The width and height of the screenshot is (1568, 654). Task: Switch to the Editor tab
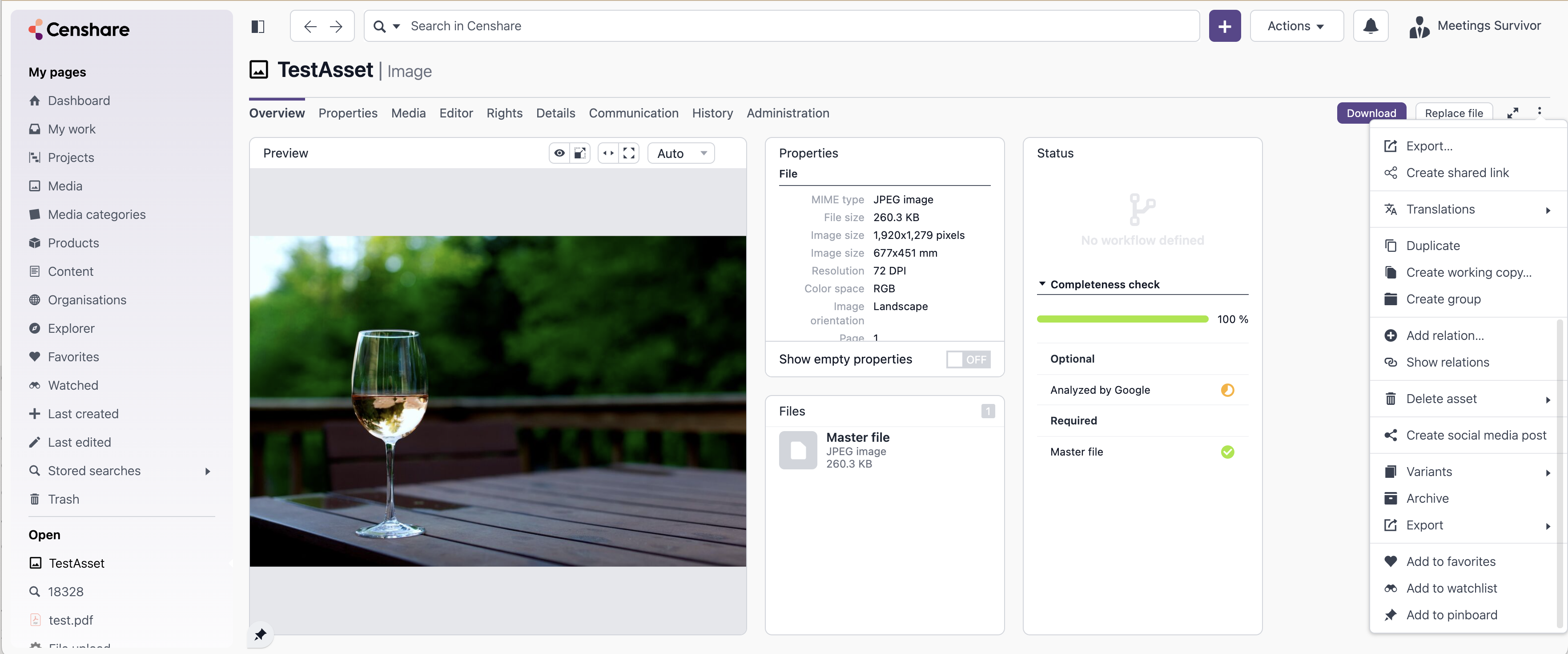pyautogui.click(x=456, y=113)
